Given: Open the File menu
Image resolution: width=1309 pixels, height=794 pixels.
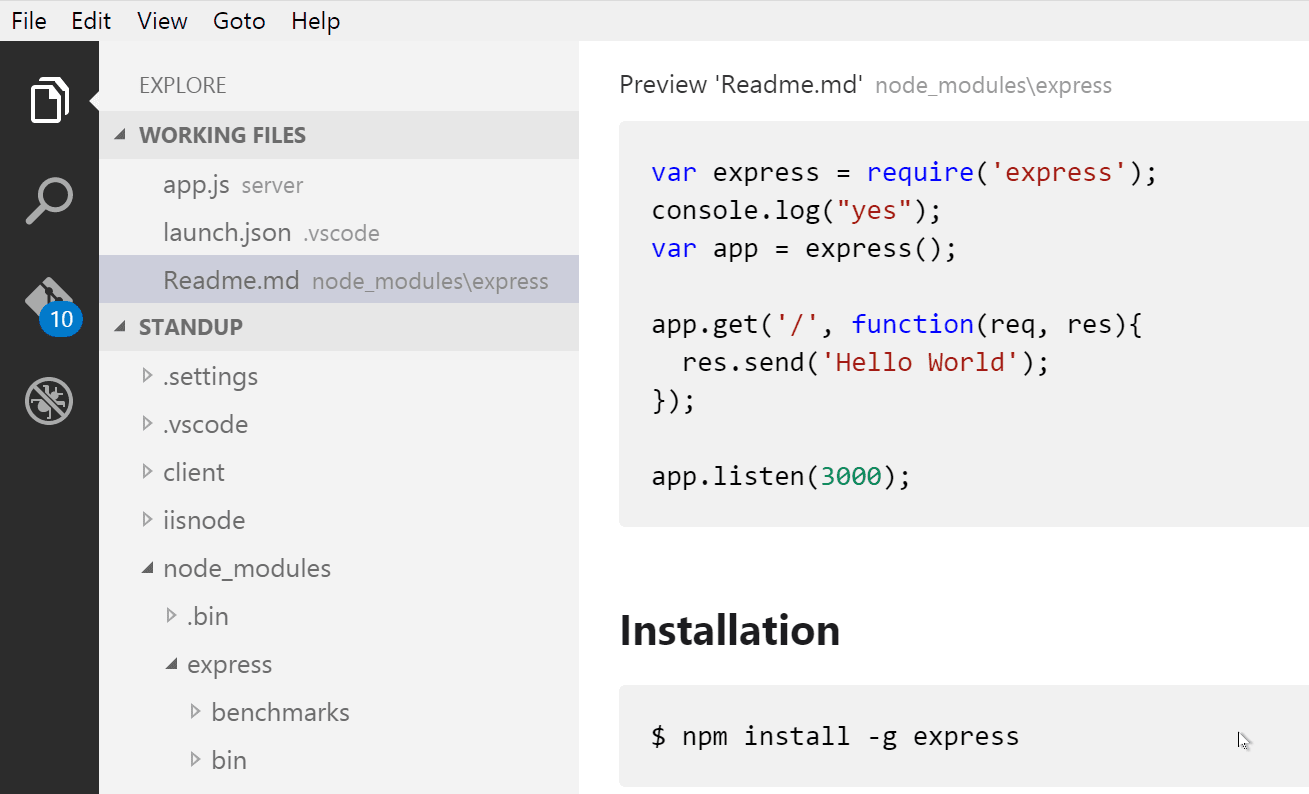Looking at the screenshot, I should [28, 20].
